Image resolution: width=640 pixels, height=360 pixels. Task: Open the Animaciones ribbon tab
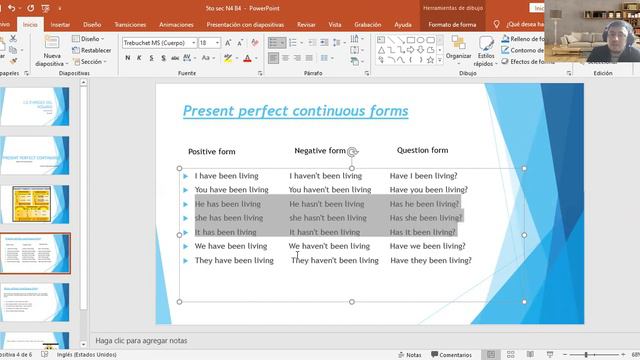(x=176, y=24)
